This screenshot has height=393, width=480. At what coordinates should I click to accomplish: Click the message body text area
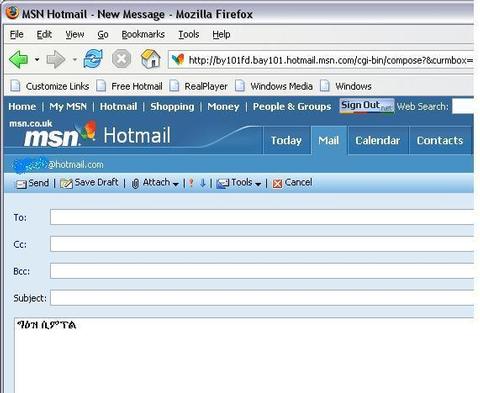pos(244,355)
